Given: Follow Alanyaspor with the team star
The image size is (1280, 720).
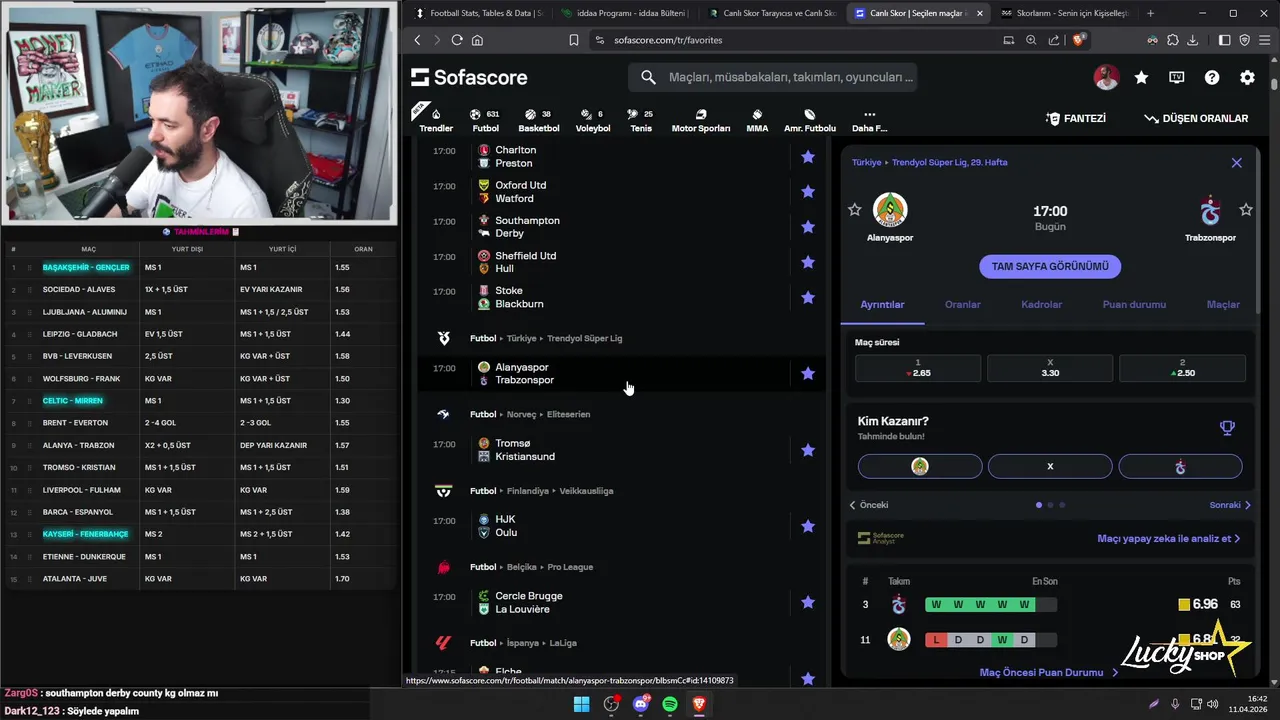Looking at the screenshot, I should point(854,209).
